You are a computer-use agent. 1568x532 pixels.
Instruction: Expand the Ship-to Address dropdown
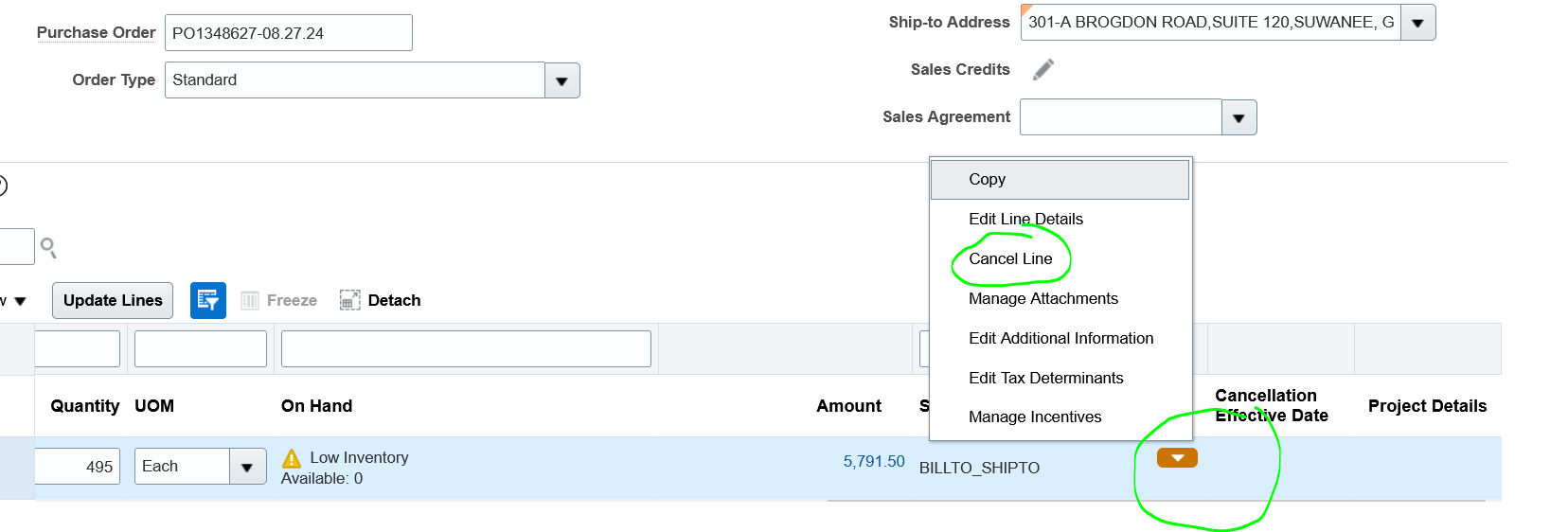(1417, 23)
